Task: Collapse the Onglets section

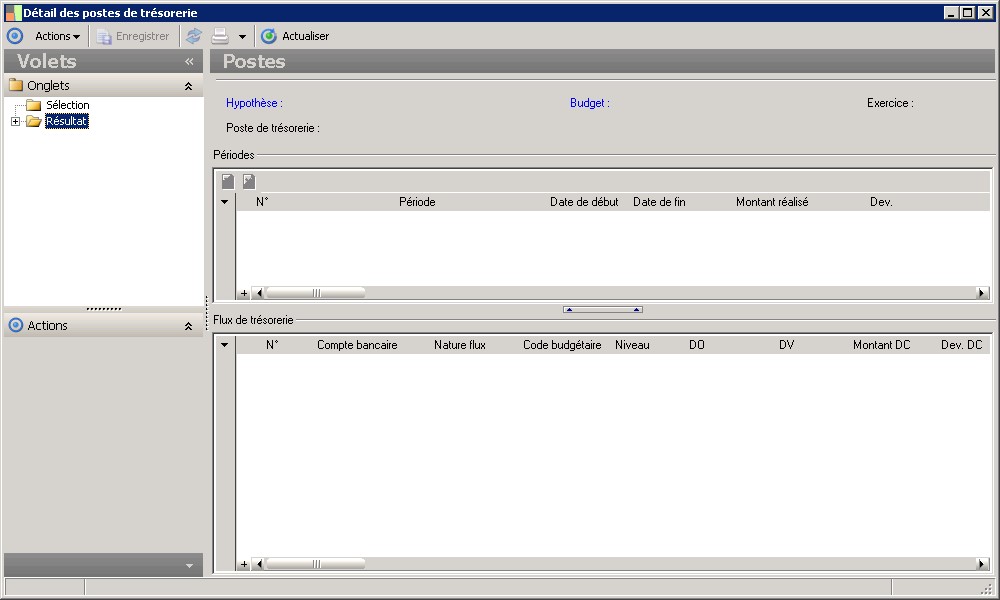Action: click(x=188, y=86)
